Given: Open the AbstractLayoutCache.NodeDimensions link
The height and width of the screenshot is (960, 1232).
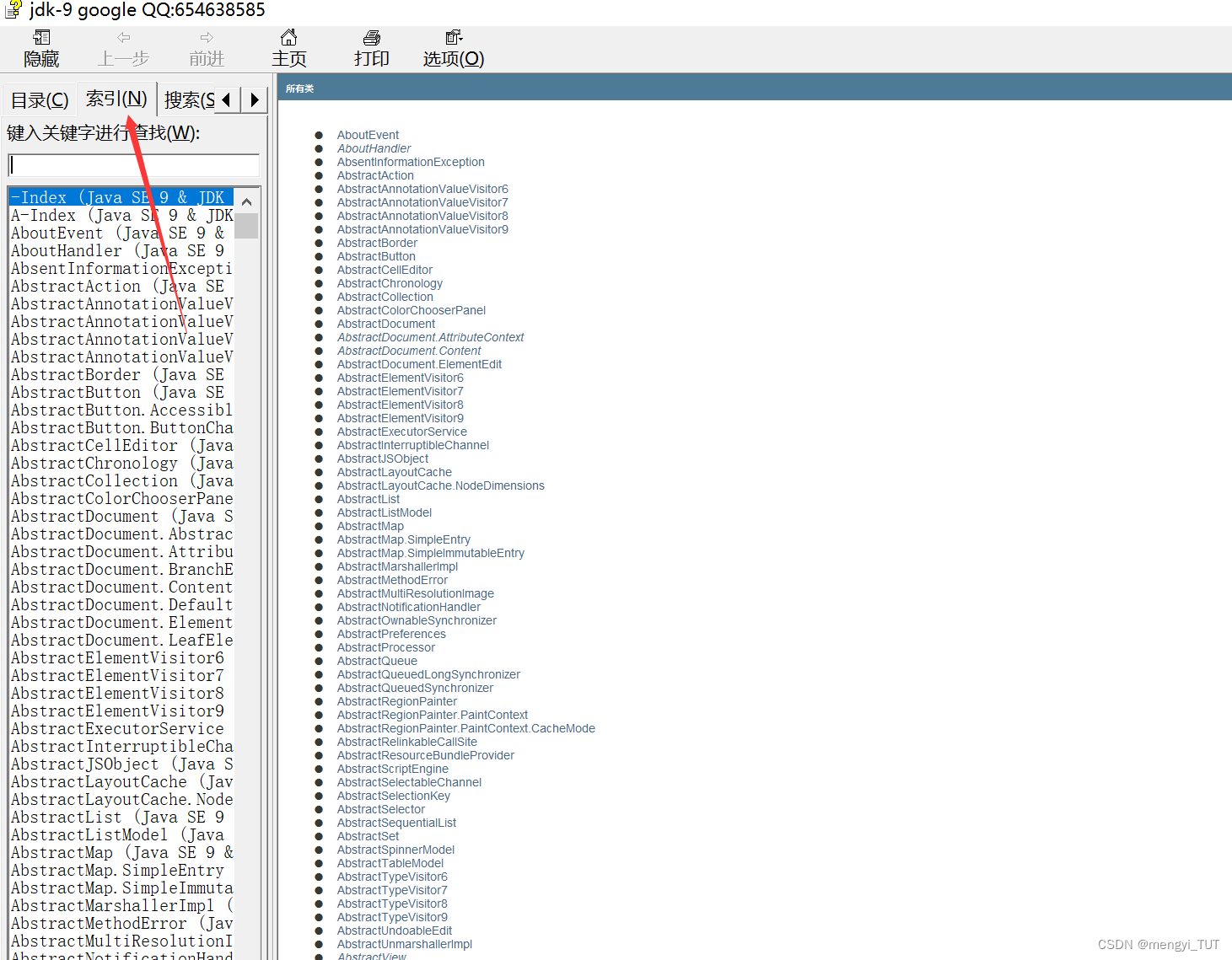Looking at the screenshot, I should click(x=441, y=485).
